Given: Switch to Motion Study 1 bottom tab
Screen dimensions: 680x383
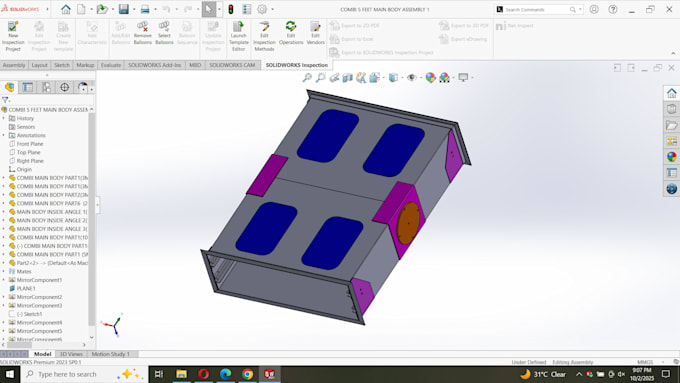Looking at the screenshot, I should [111, 354].
